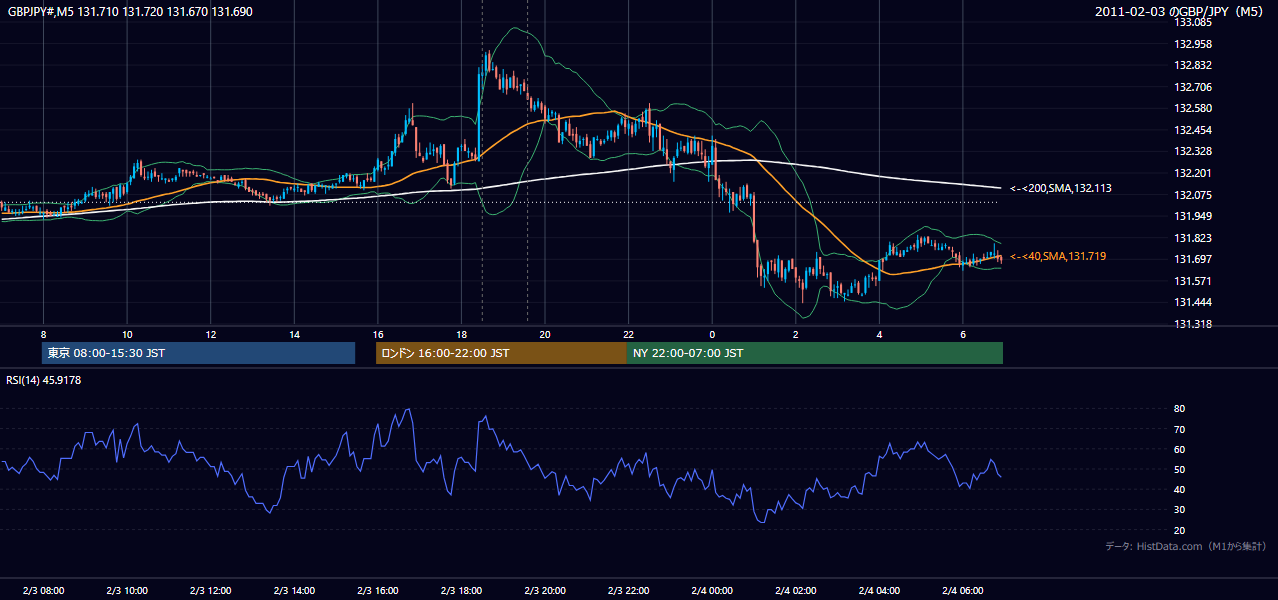Click the 131.949 price axis label

1193,216
